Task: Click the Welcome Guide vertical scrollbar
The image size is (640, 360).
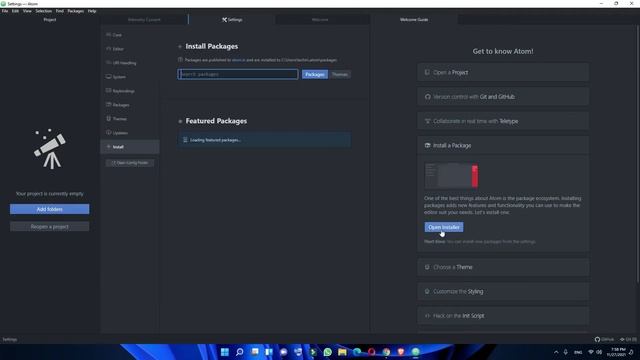Action: pyautogui.click(x=638, y=153)
